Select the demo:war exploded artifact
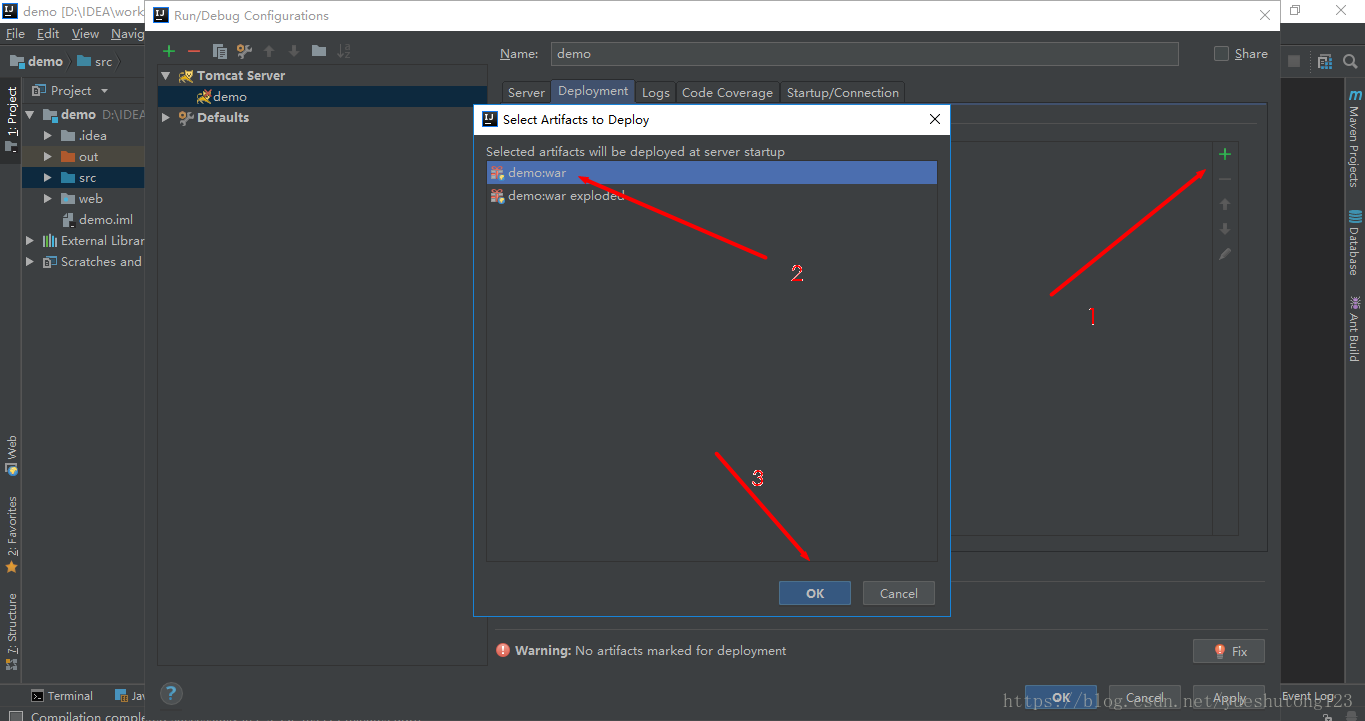The image size is (1365, 721). [x=712, y=196]
